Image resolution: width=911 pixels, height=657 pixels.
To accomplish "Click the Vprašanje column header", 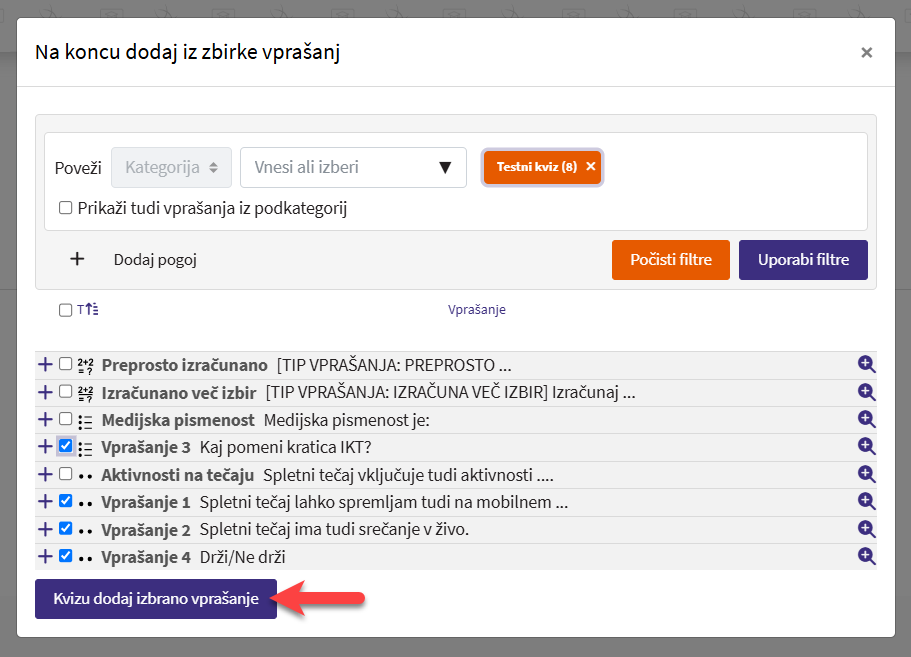I will (476, 310).
